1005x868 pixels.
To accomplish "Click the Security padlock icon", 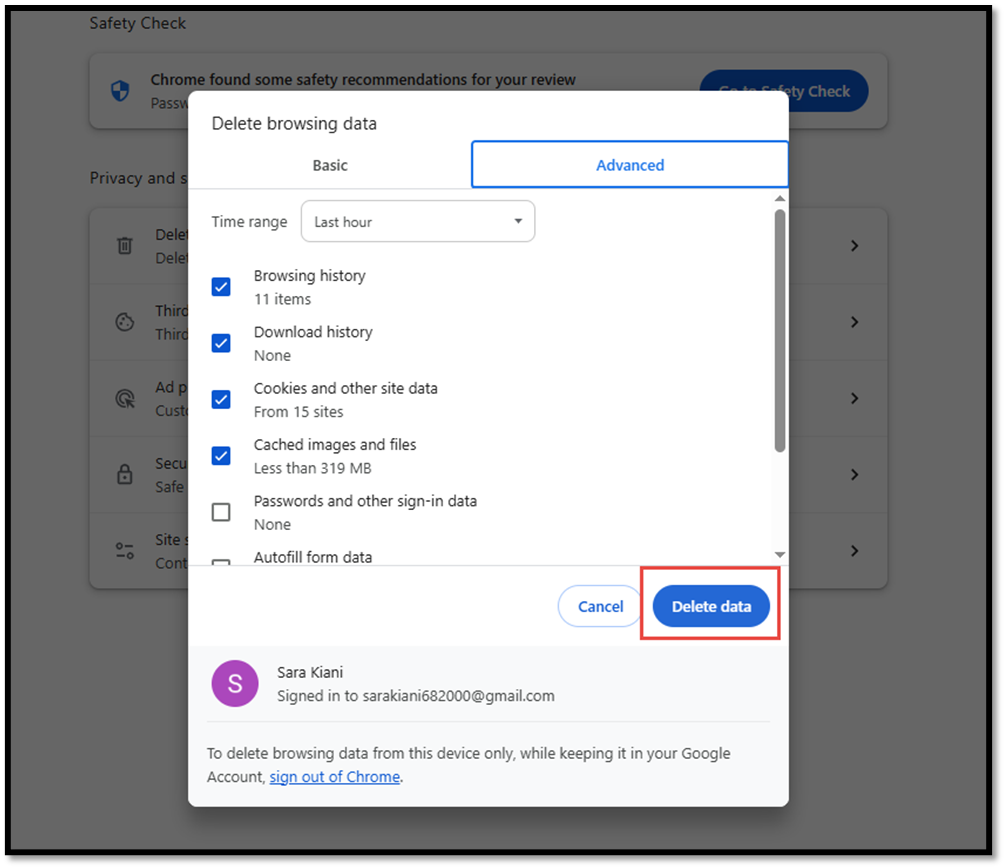I will [x=125, y=474].
